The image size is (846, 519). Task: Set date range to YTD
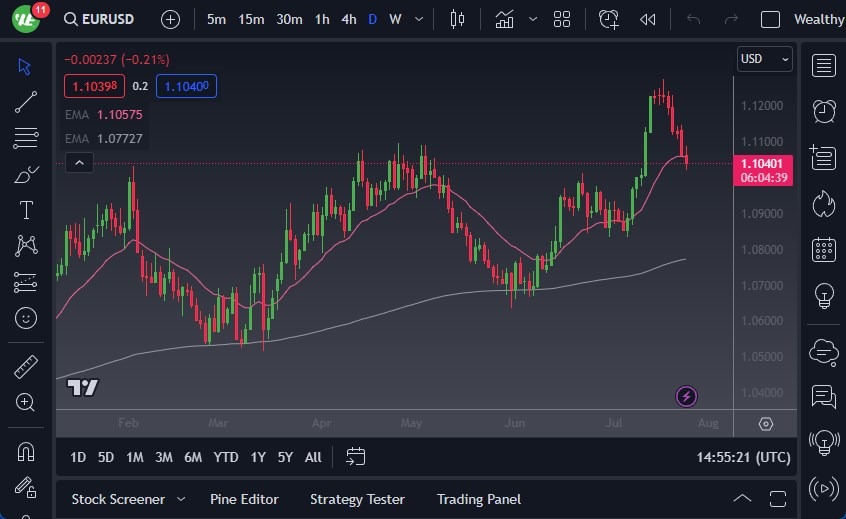pos(226,457)
